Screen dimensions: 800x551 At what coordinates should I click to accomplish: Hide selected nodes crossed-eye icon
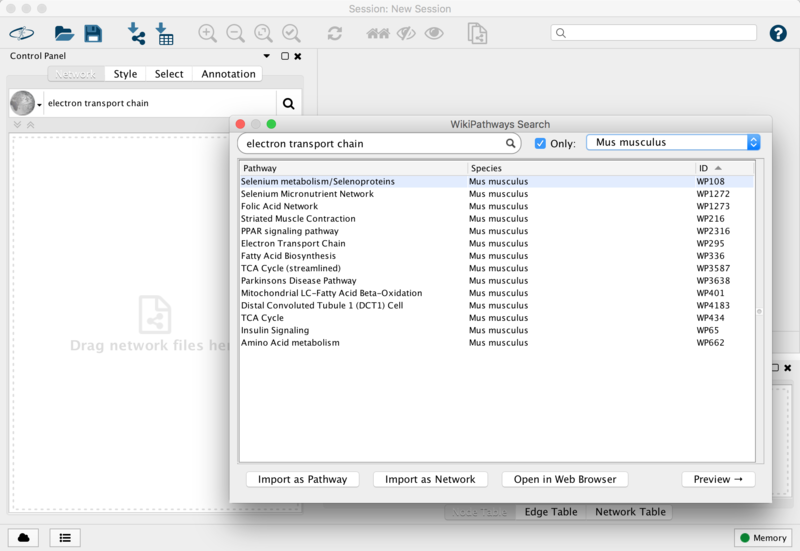click(x=406, y=34)
